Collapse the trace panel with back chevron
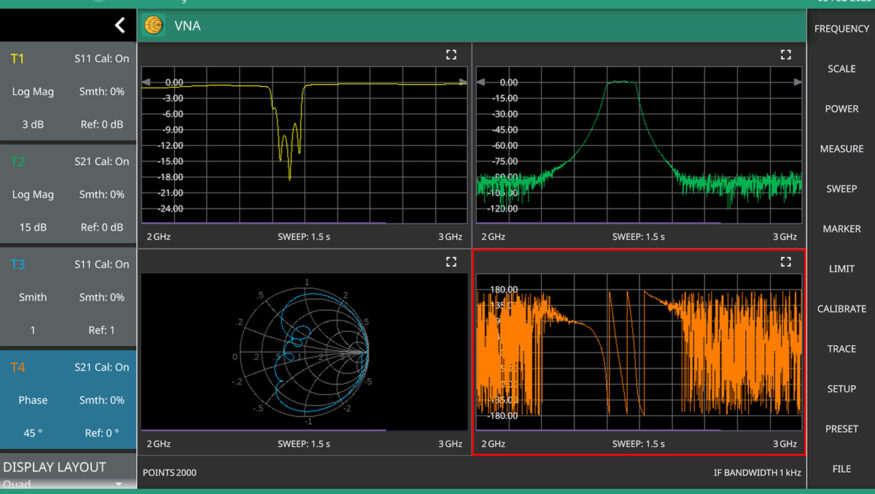Viewport: 875px width, 494px height. tap(119, 25)
